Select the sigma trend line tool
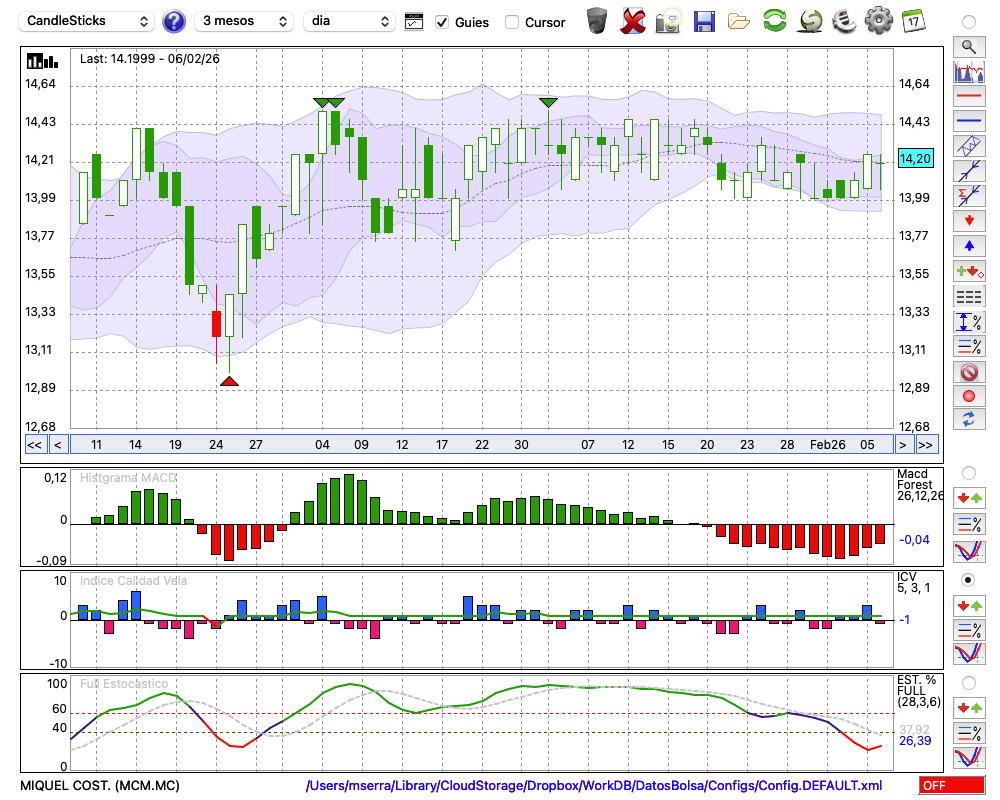Viewport: 1000px width, 800px height. (x=969, y=196)
